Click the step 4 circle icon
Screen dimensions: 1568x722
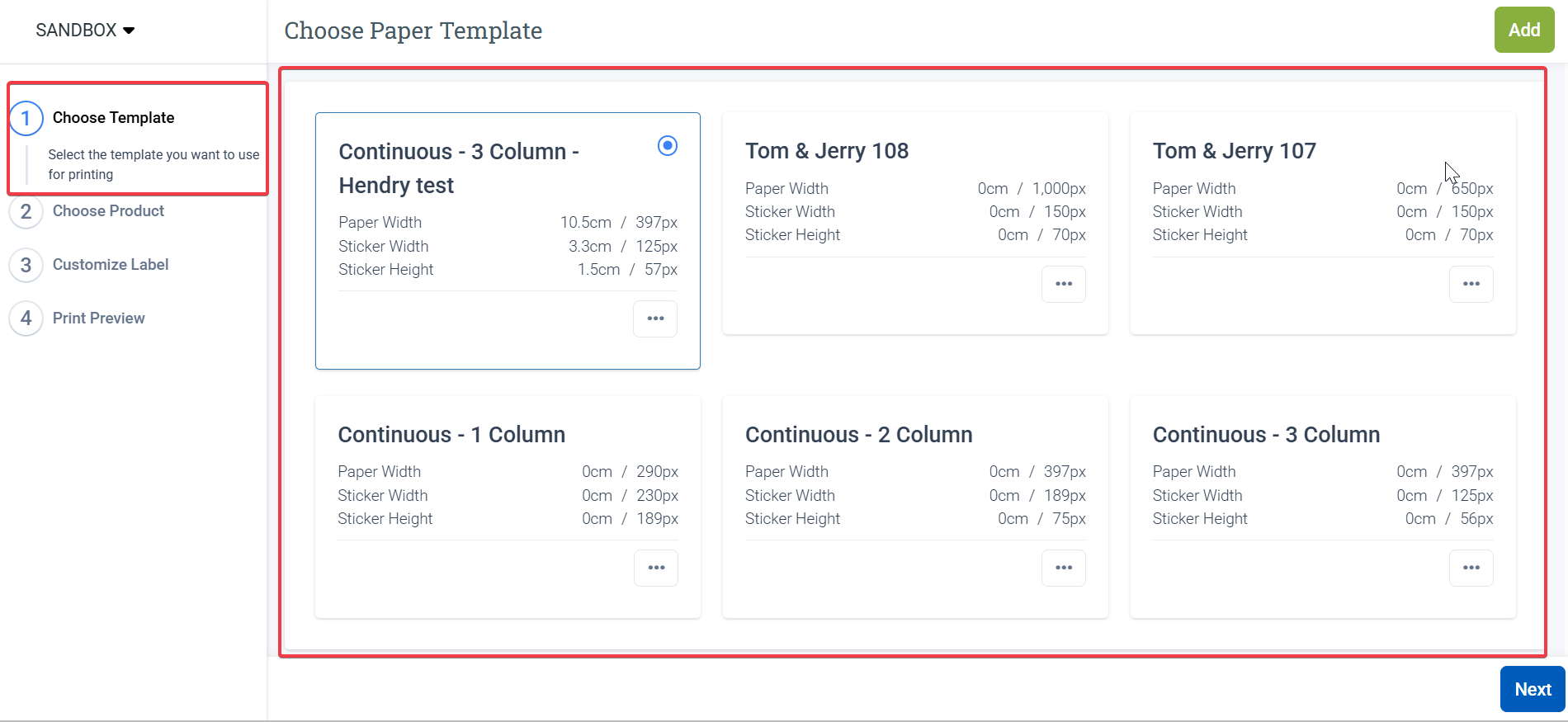[26, 319]
